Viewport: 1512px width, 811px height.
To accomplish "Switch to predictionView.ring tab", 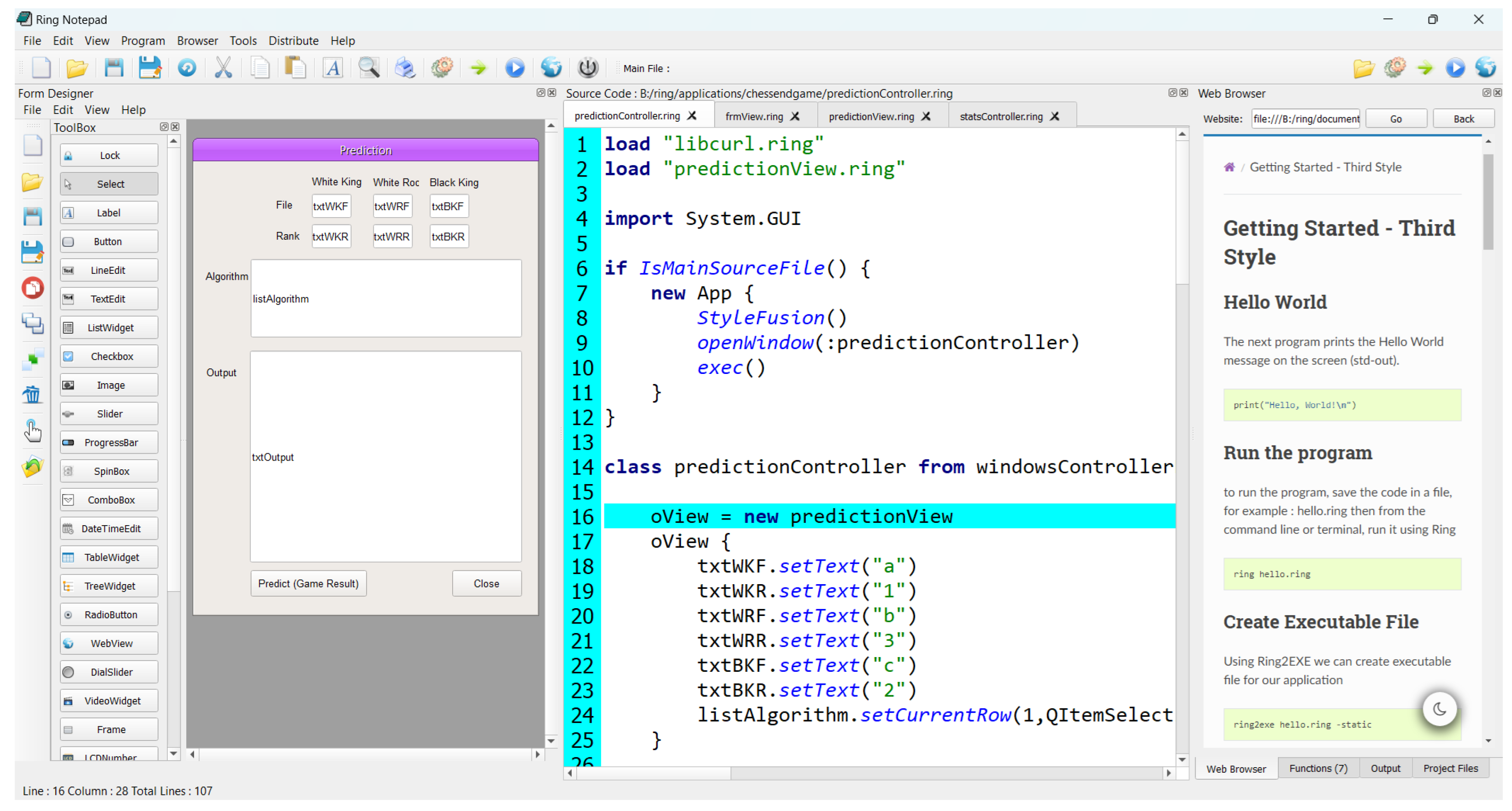I will pyautogui.click(x=871, y=116).
